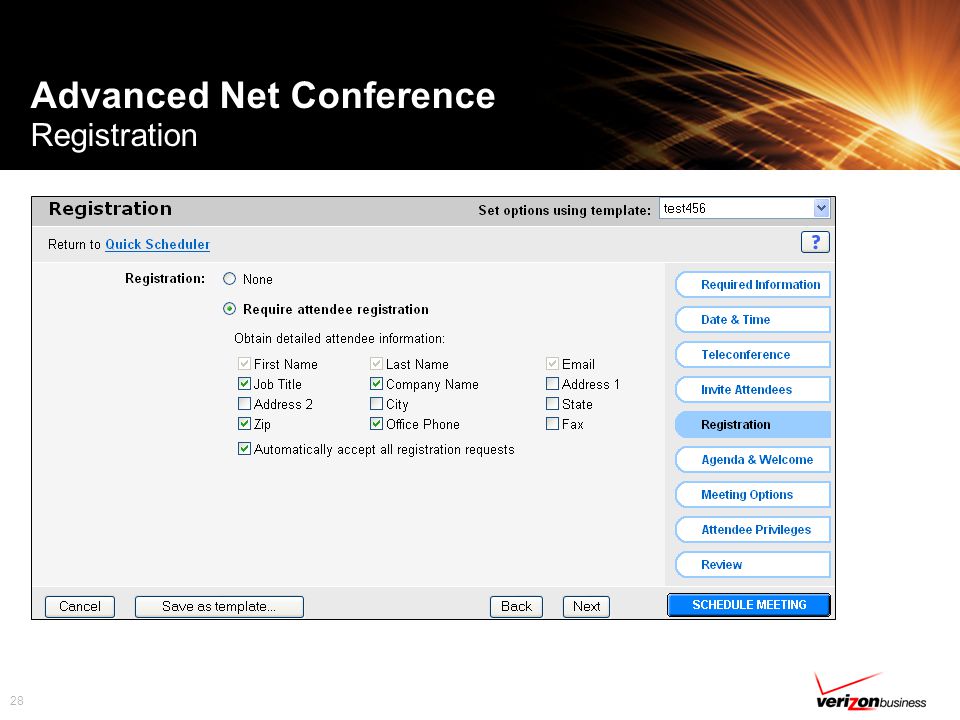The image size is (960, 720).
Task: Enable the State checkbox
Action: coord(552,404)
